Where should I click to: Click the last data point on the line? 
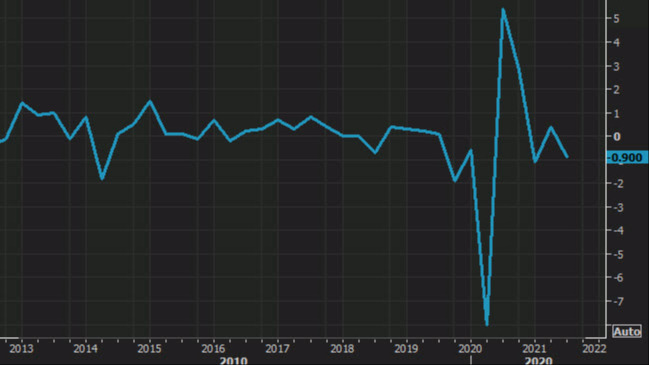(x=567, y=157)
